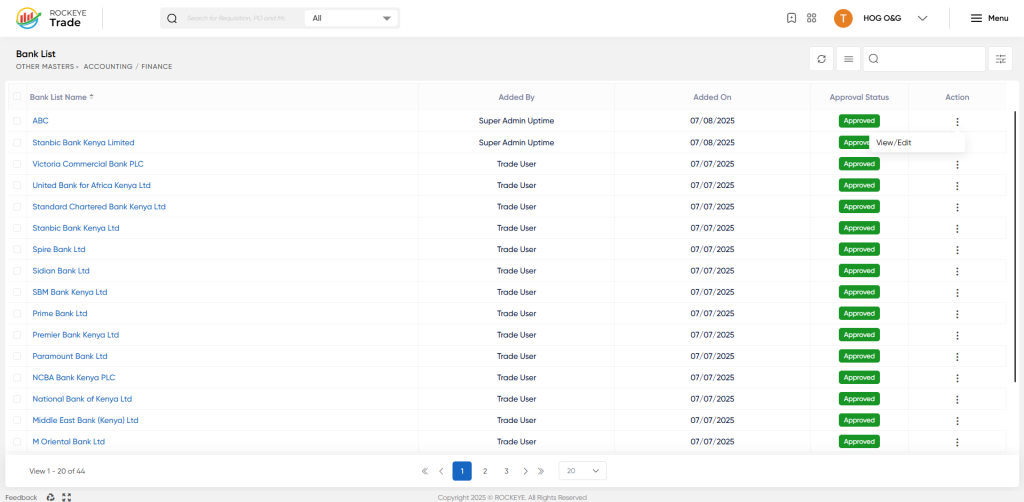Go to page 3

506,471
